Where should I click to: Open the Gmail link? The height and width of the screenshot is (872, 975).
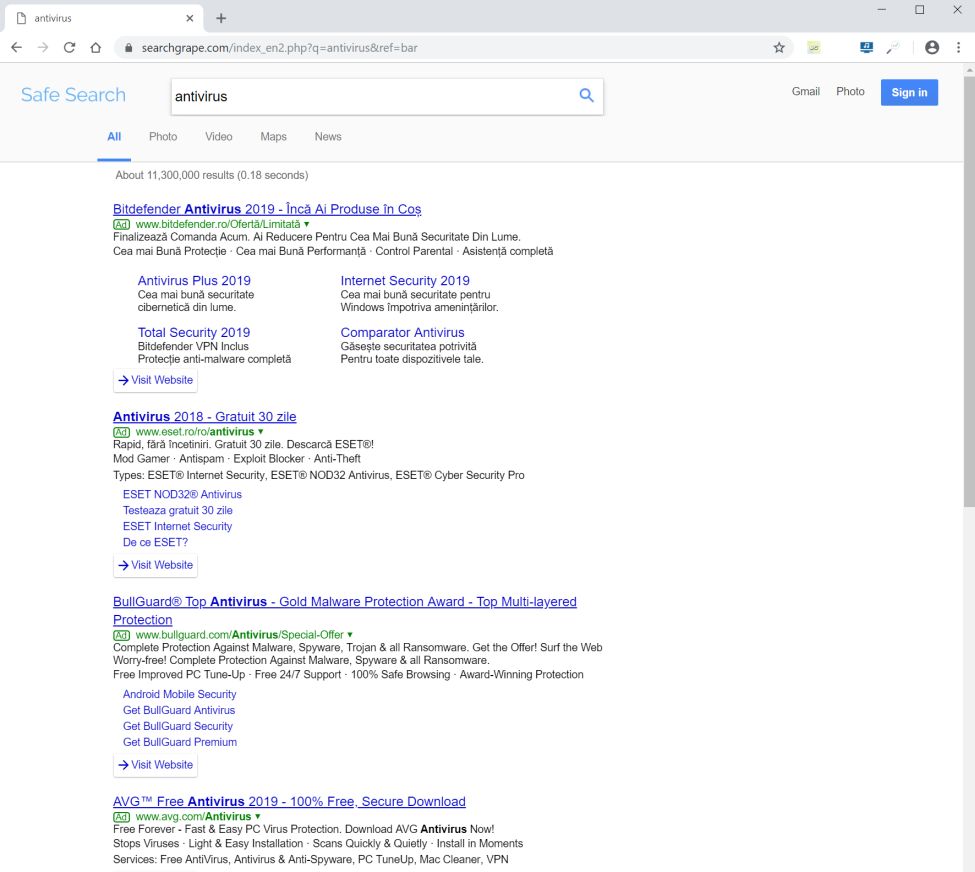tap(806, 91)
